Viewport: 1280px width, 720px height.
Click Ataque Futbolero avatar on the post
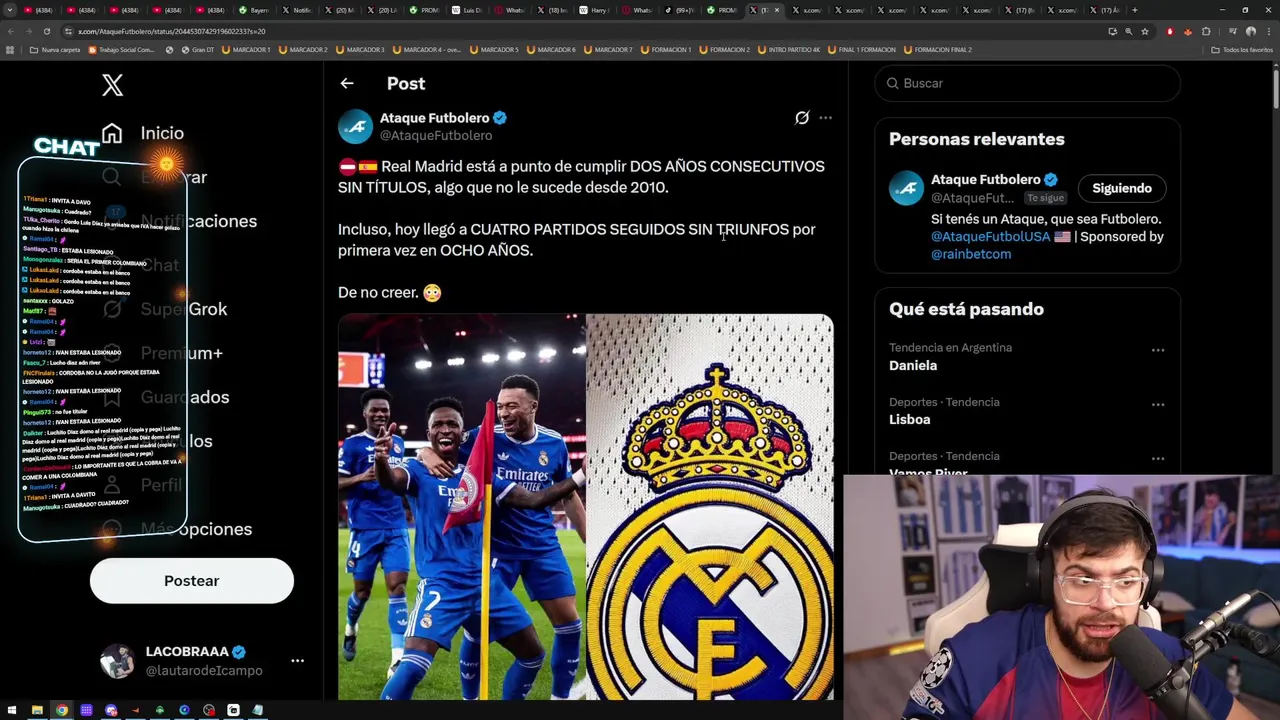click(355, 127)
